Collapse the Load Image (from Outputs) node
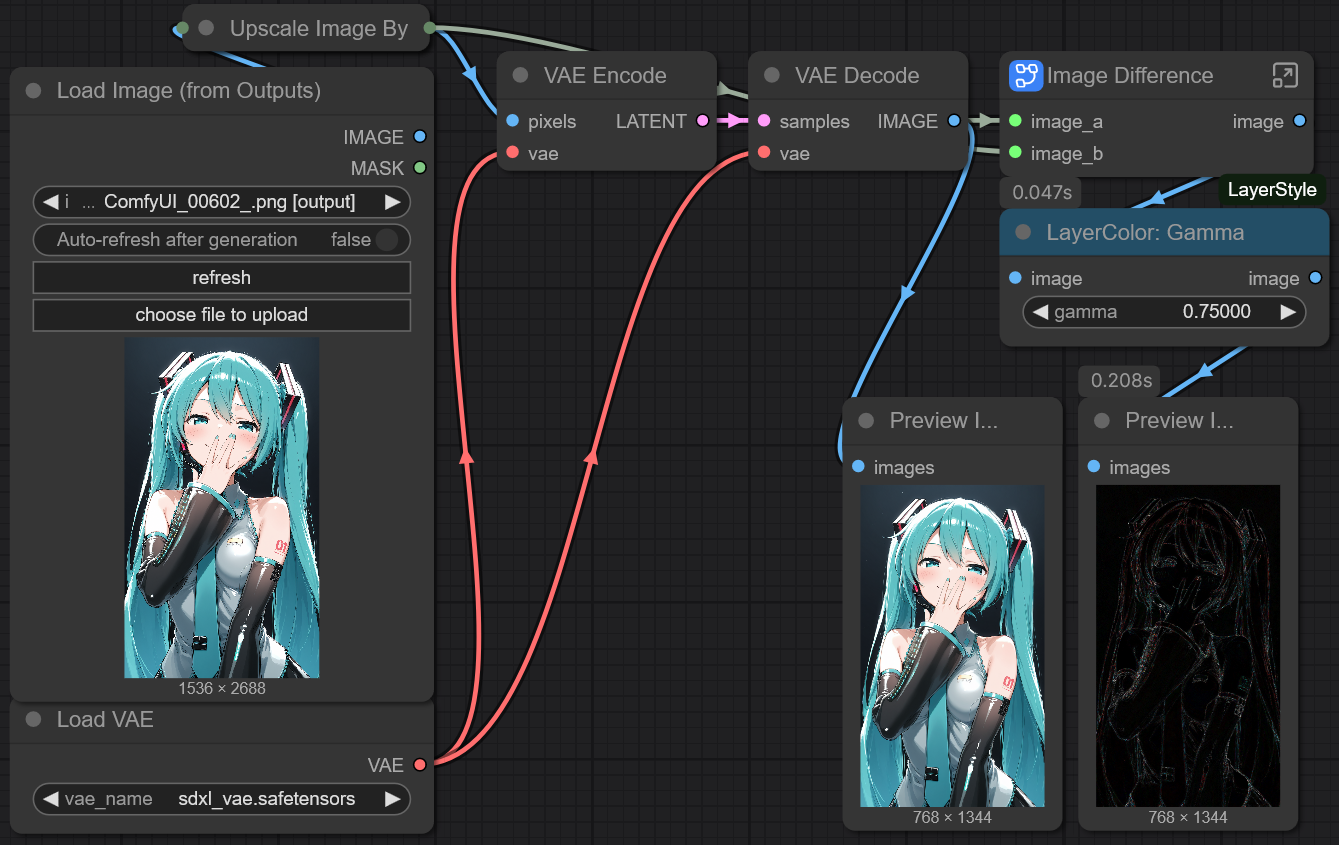Screen dimensions: 1339x845 (x=34, y=91)
